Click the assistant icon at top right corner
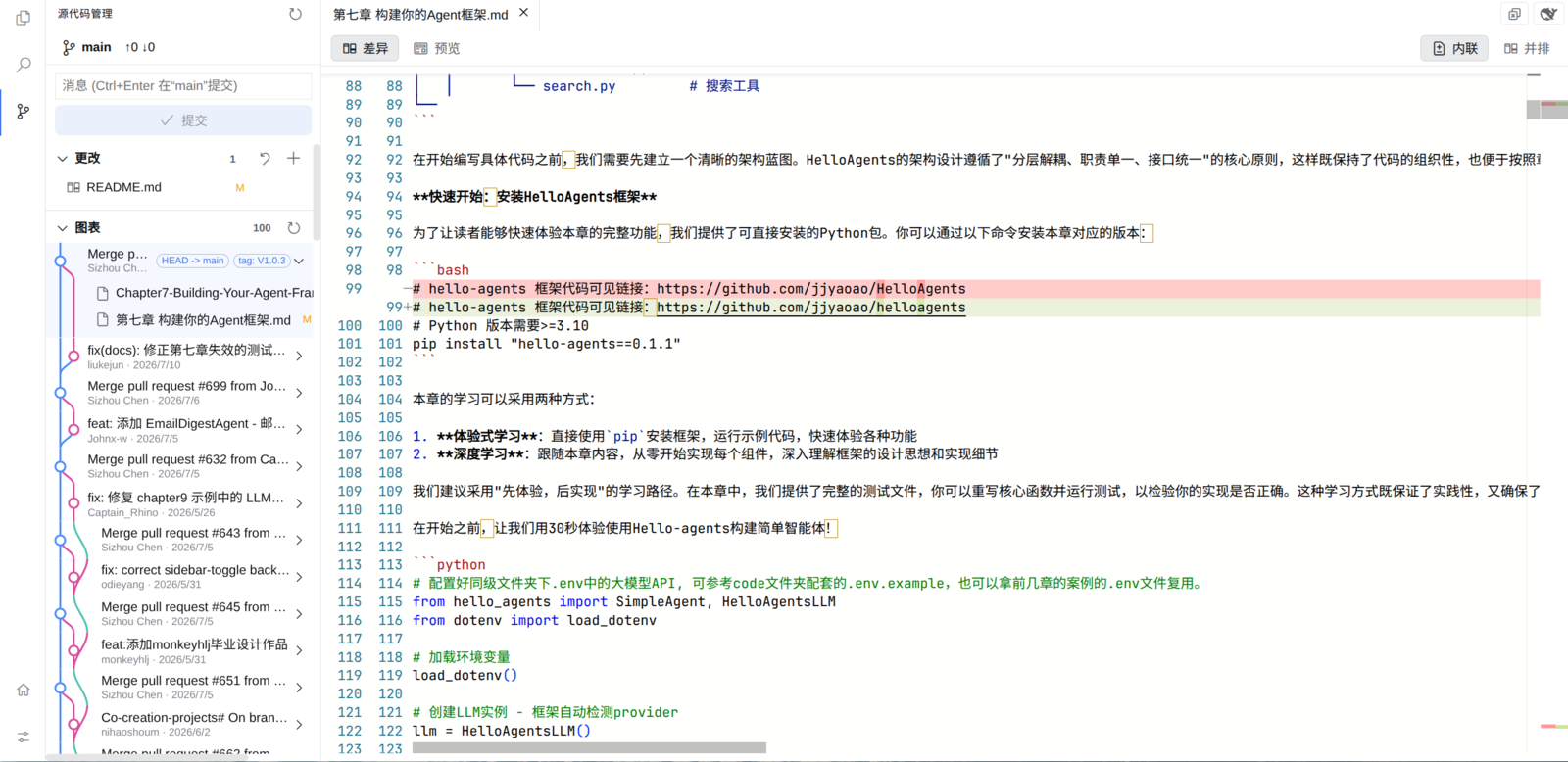The image size is (1568, 762). point(1548,14)
